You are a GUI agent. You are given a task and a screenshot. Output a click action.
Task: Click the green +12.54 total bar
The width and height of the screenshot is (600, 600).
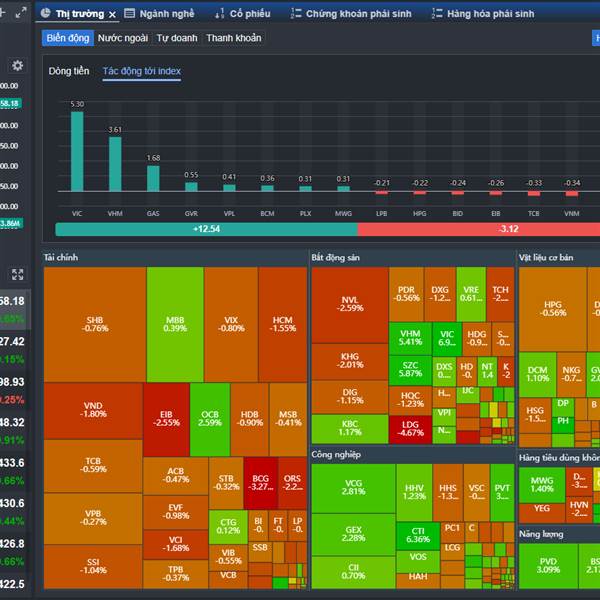(x=206, y=229)
